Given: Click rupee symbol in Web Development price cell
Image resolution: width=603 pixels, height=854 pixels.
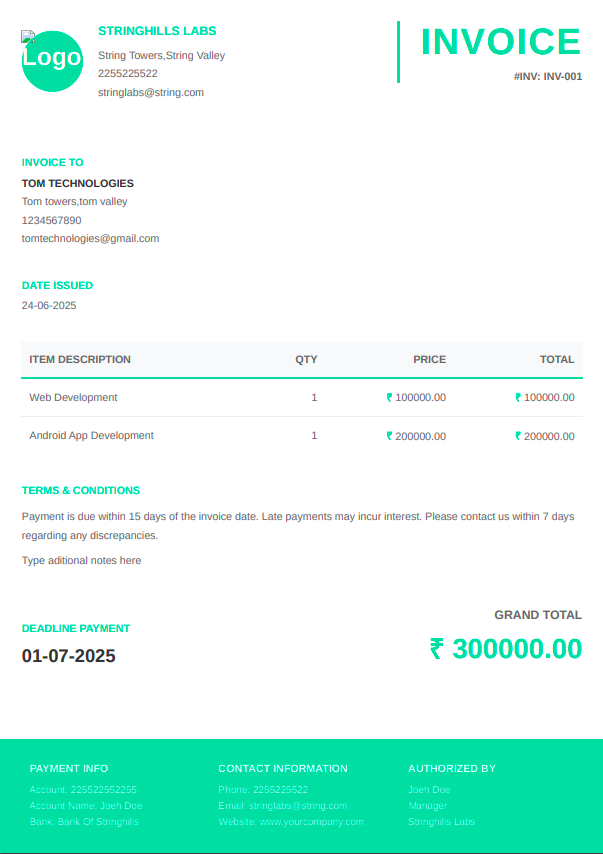Looking at the screenshot, I should coord(390,398).
